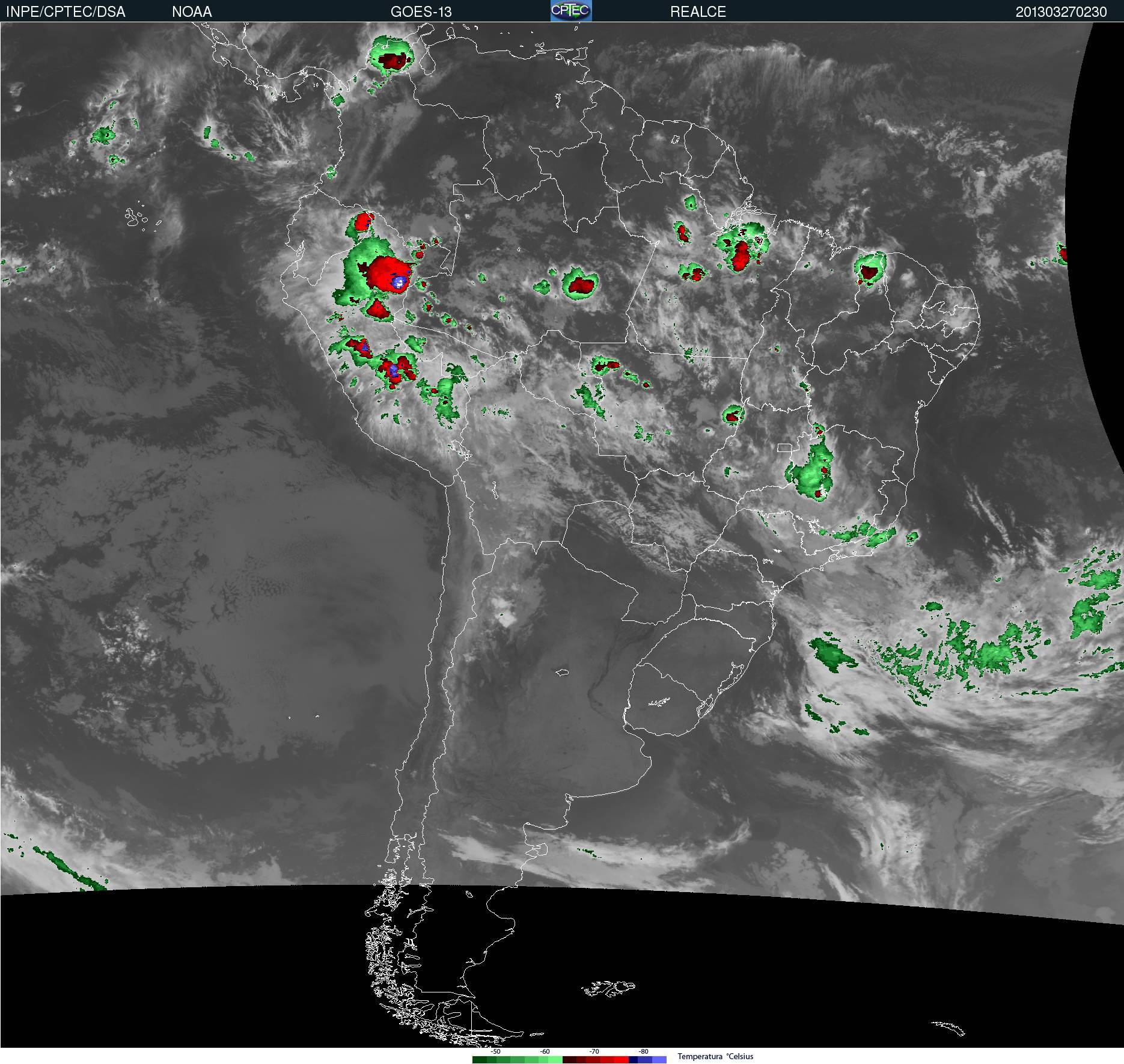Click the -50 legend value
Screen dimensions: 1124x1064
[x=496, y=1051]
